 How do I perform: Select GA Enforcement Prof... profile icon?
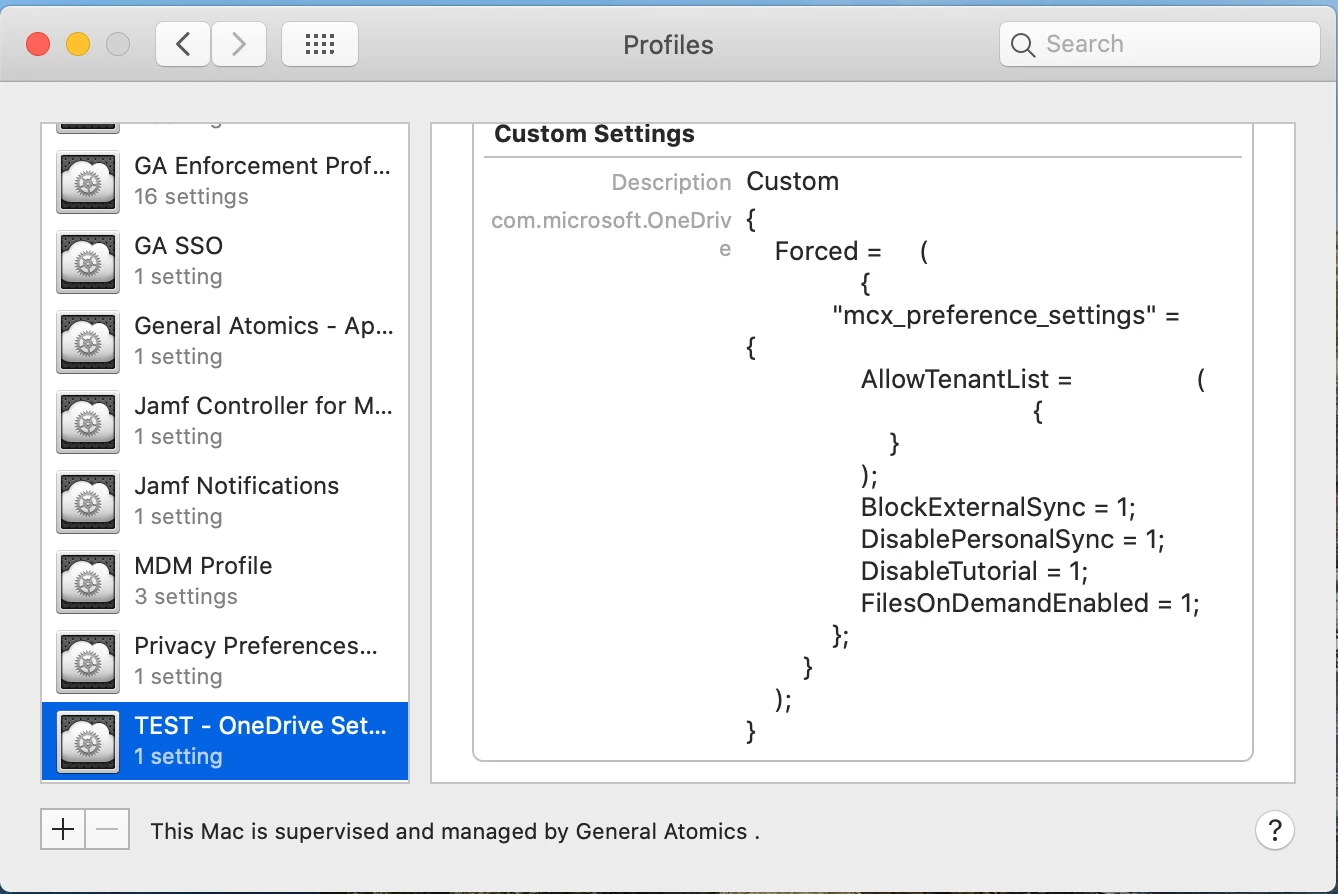(88, 181)
